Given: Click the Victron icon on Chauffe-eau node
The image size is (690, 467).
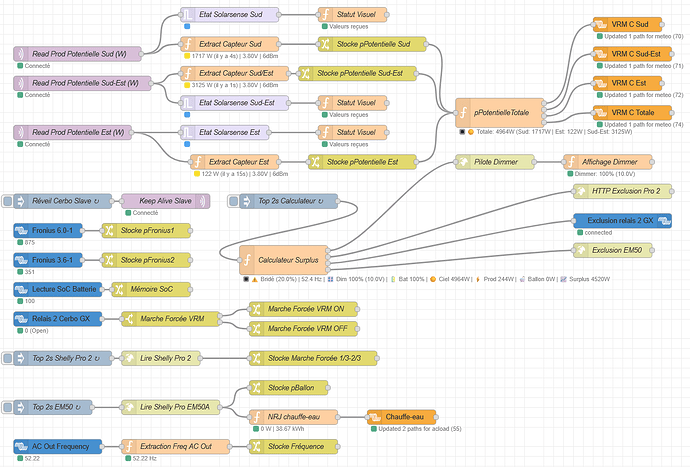Looking at the screenshot, I should (x=375, y=417).
